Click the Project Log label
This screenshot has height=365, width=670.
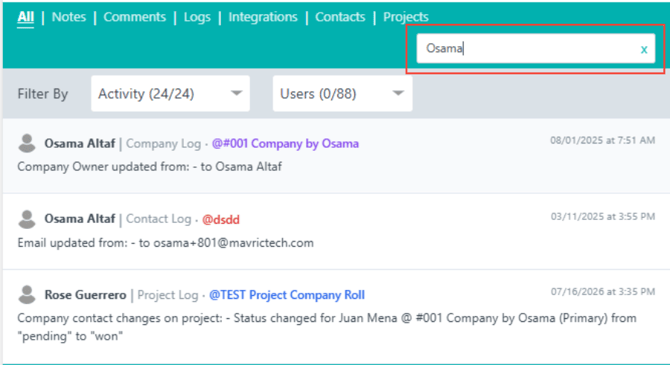coord(168,295)
